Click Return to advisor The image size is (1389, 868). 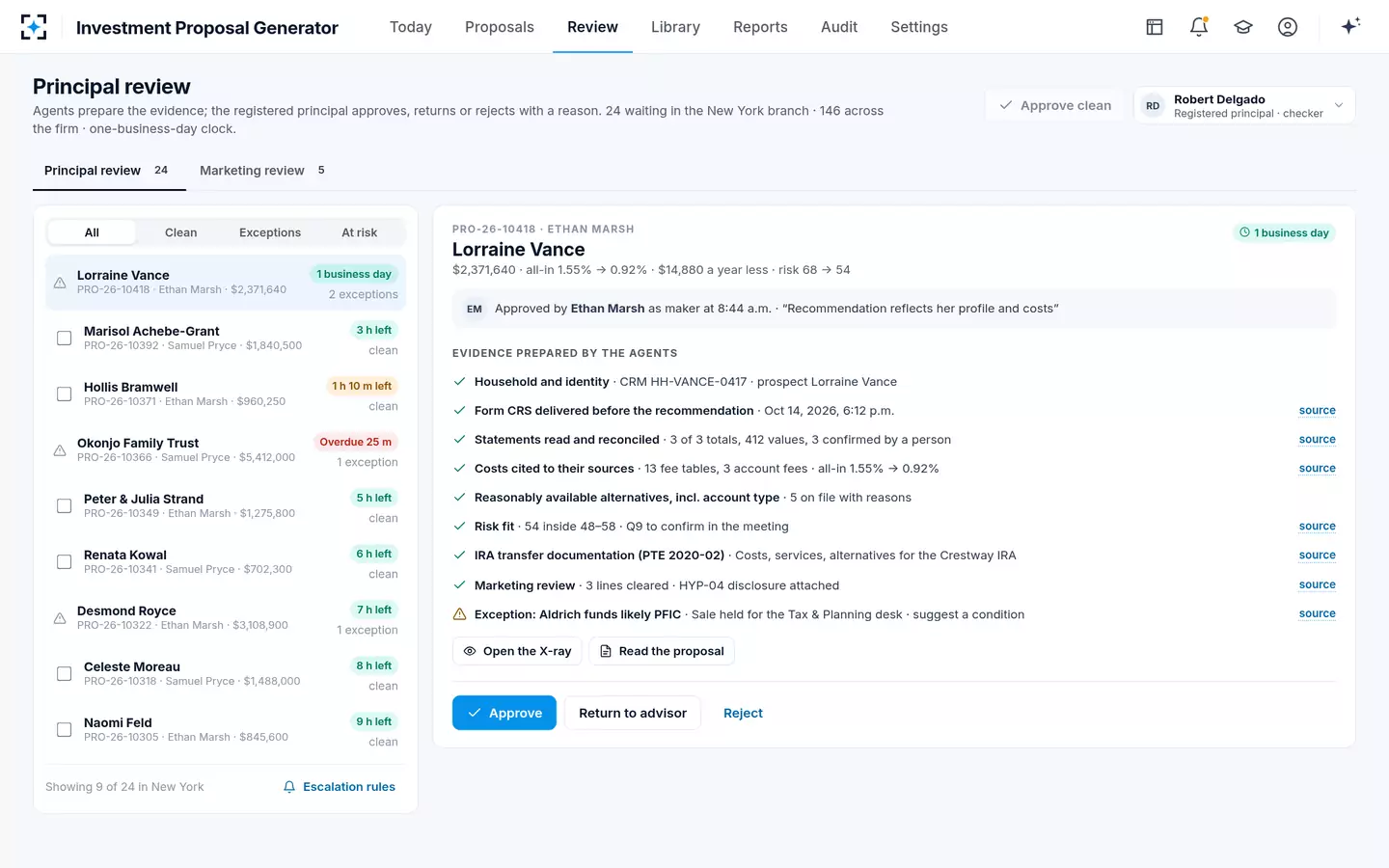pos(633,713)
